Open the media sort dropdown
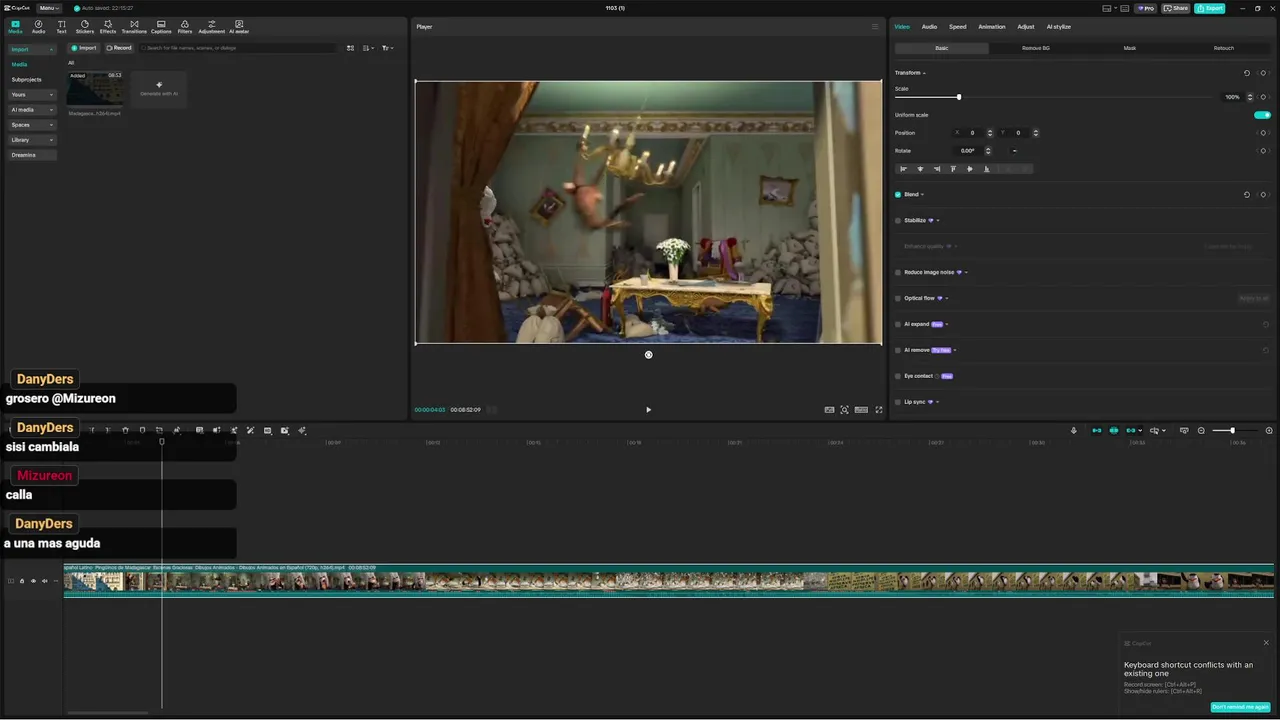The image size is (1280, 720). pos(368,48)
